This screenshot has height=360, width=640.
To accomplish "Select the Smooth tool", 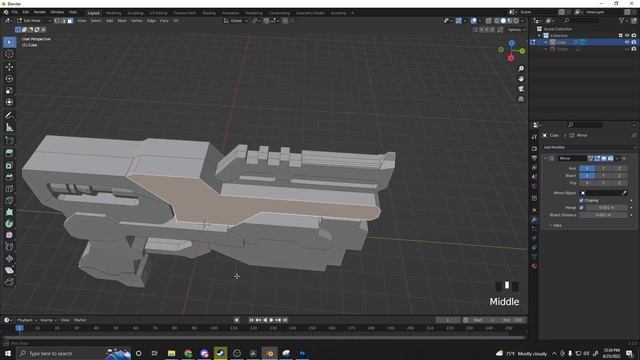I will tap(9, 235).
